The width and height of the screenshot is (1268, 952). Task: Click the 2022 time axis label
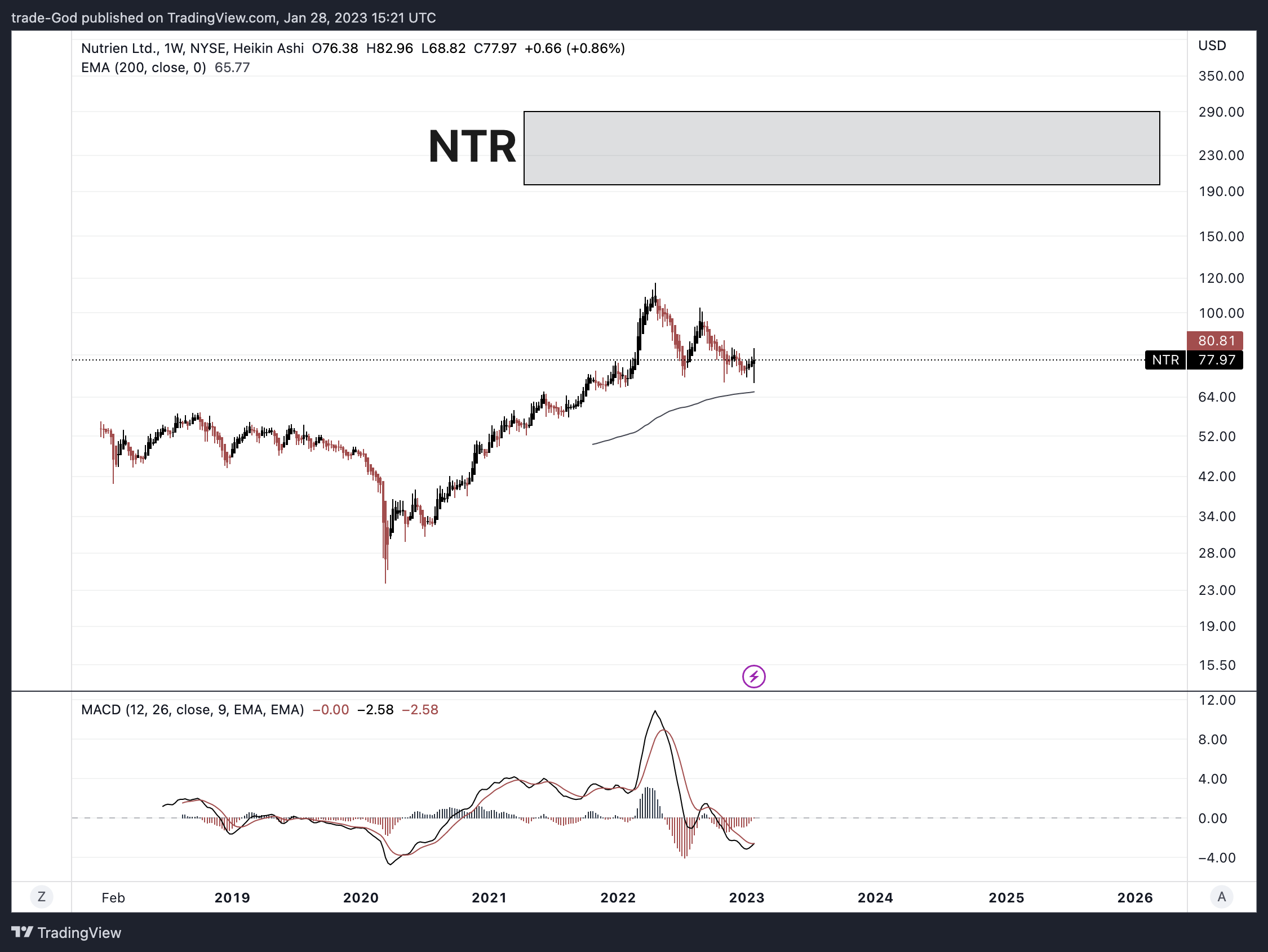pos(618,897)
